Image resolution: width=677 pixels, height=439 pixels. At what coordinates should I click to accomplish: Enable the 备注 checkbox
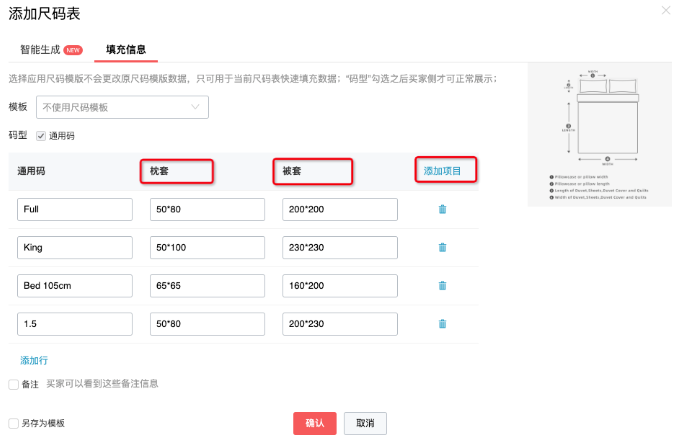coord(13,384)
